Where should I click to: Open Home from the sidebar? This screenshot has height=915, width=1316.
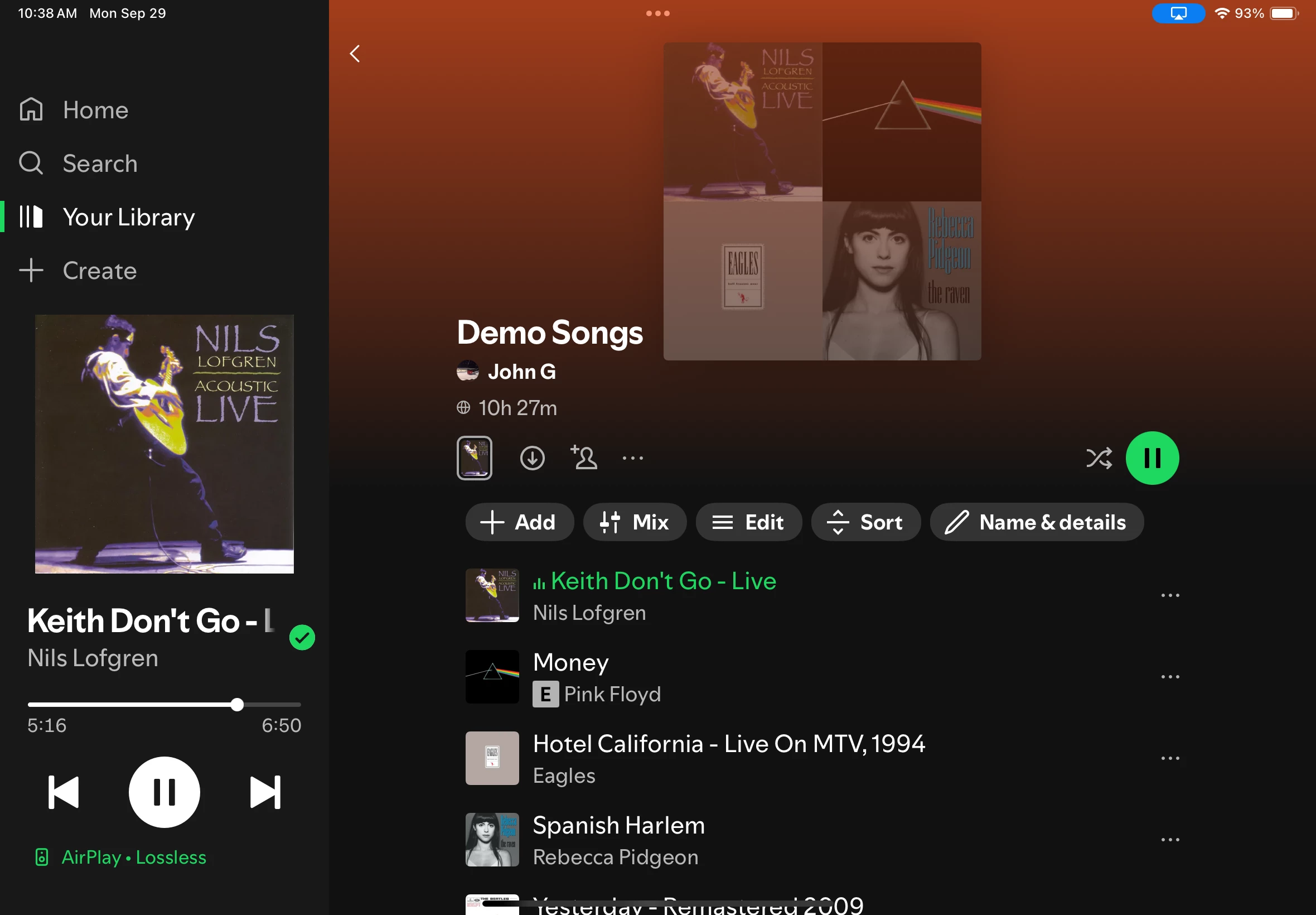tap(95, 109)
